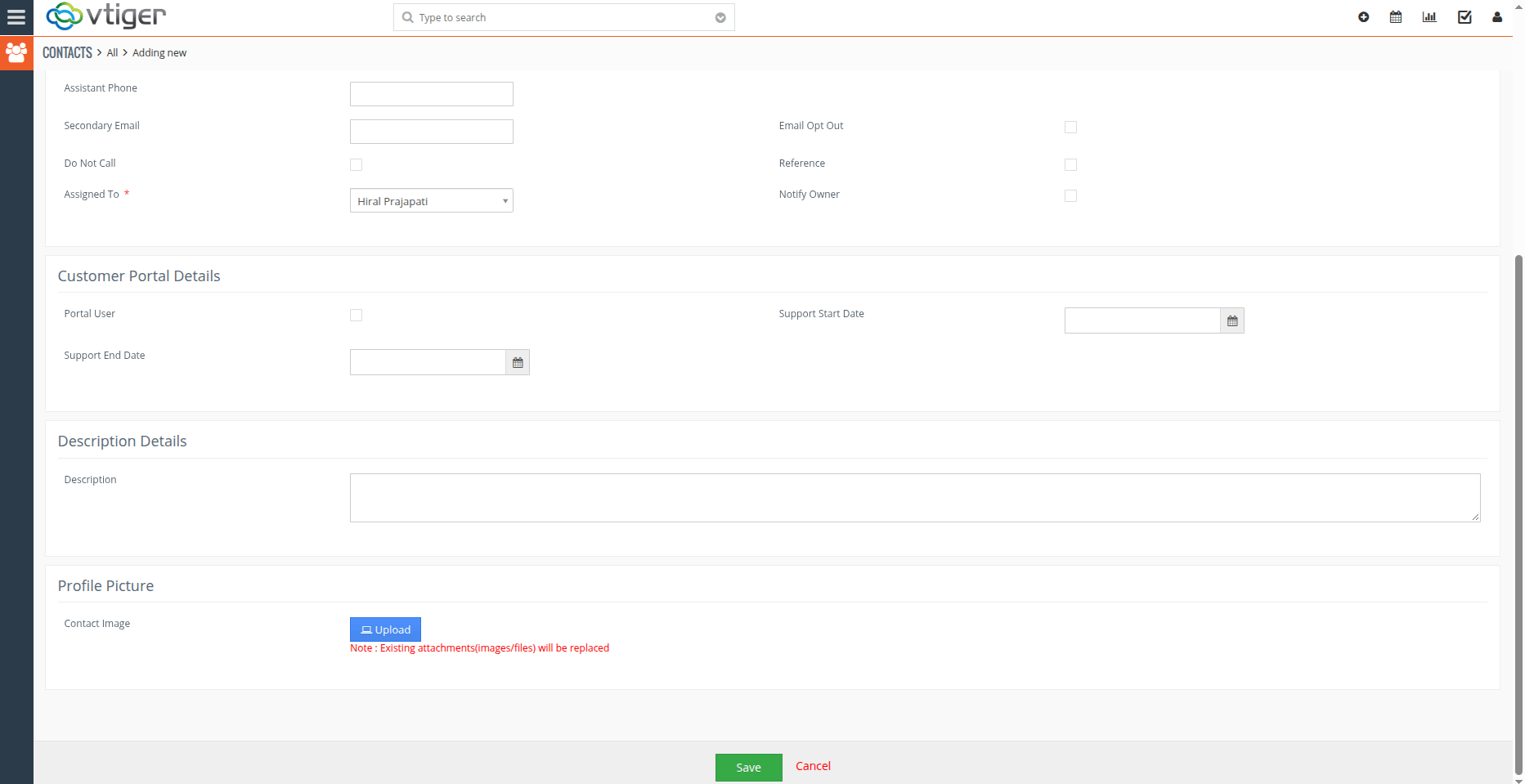Cancel adding the contact

813,766
